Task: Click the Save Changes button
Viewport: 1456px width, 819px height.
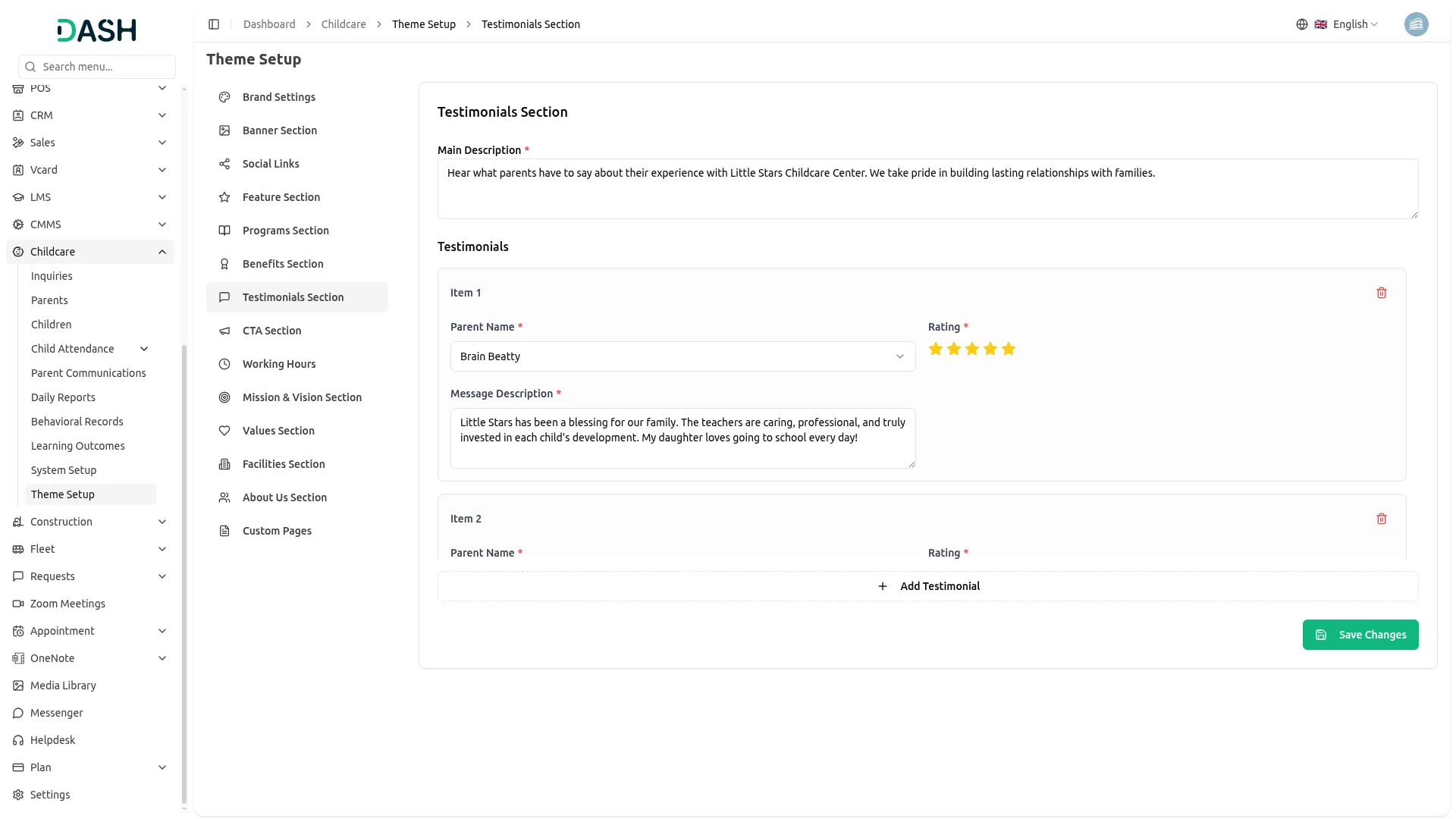Action: coord(1360,635)
